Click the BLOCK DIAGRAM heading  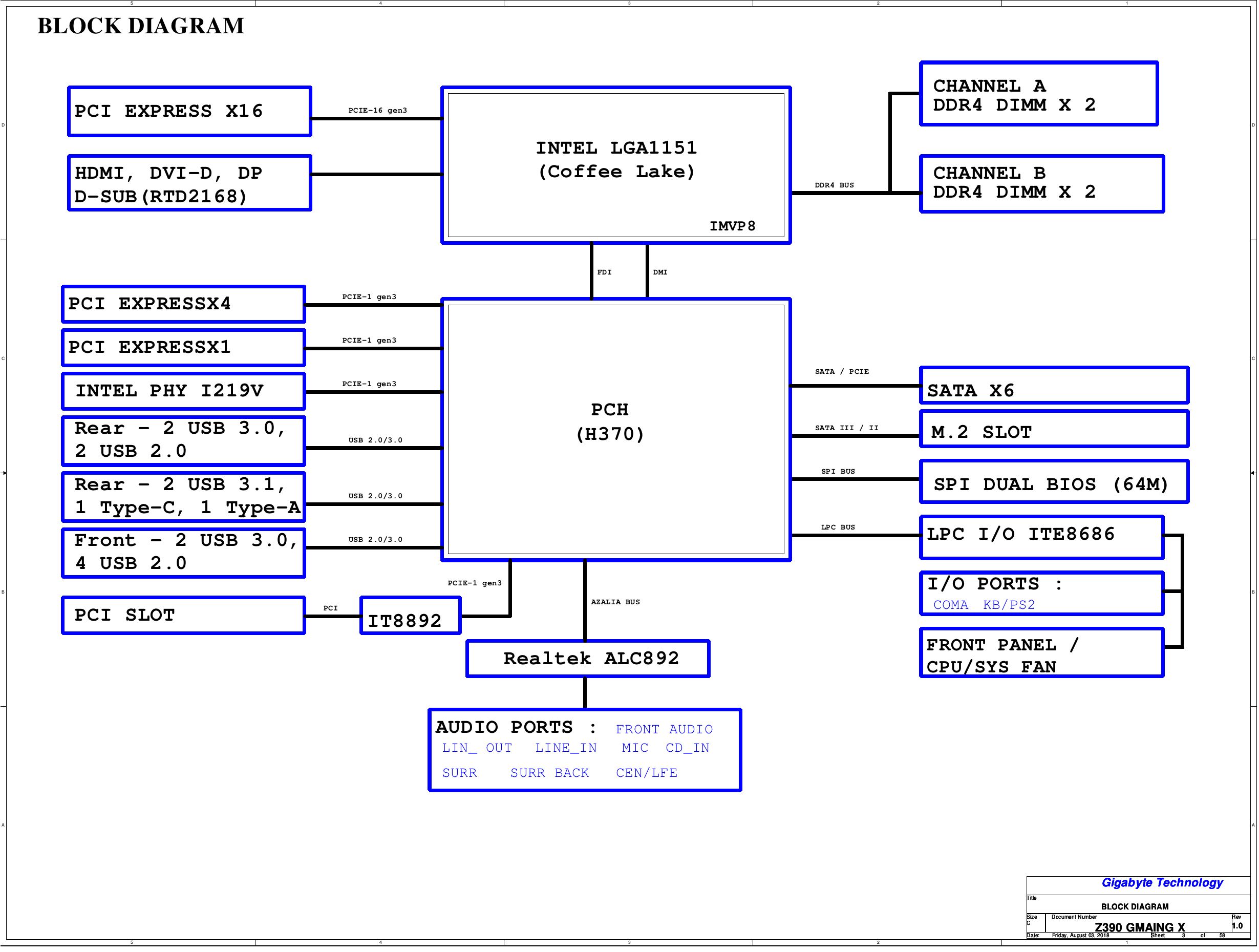(141, 26)
